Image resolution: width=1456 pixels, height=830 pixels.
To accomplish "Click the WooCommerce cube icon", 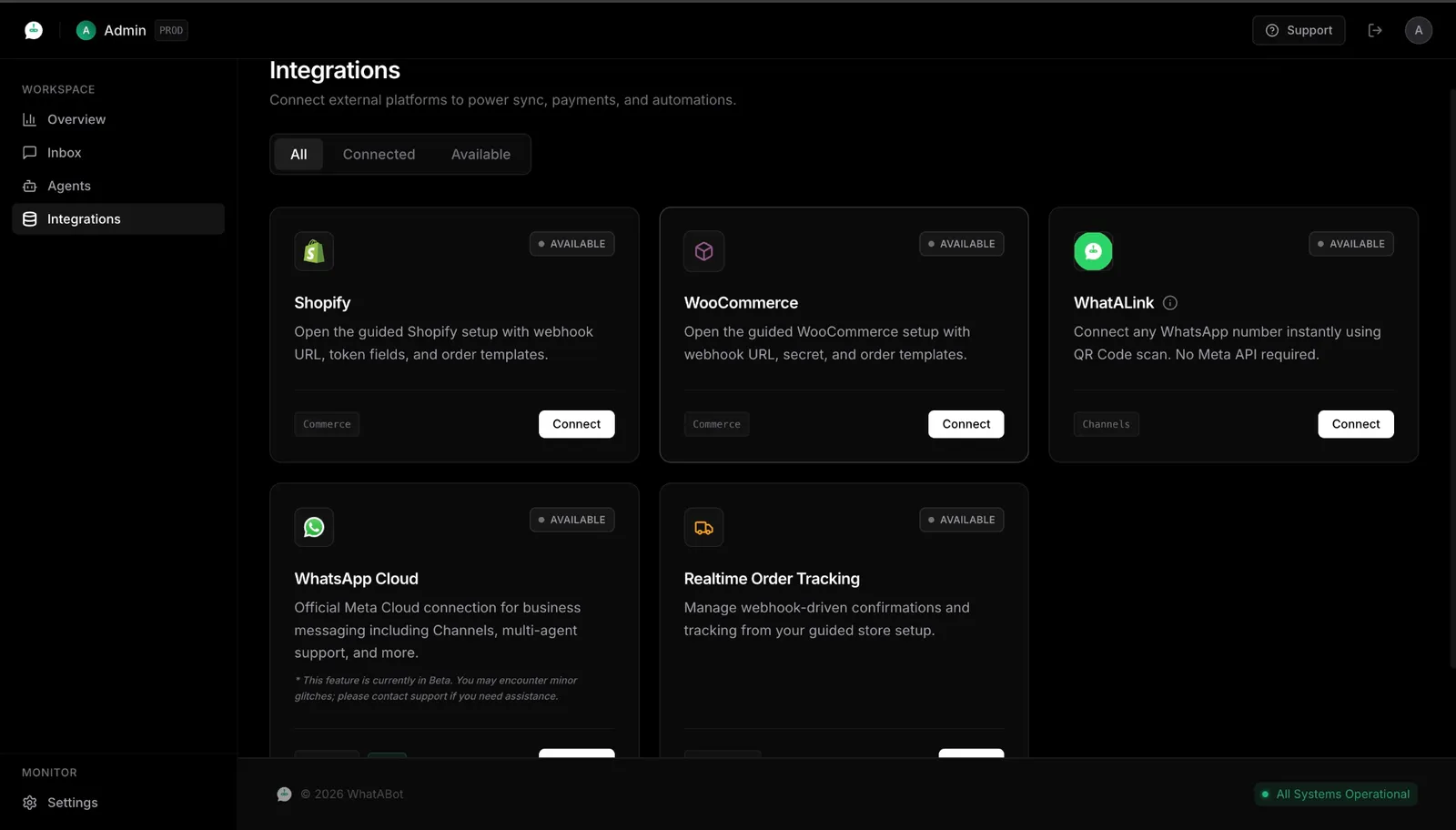I will (x=703, y=251).
